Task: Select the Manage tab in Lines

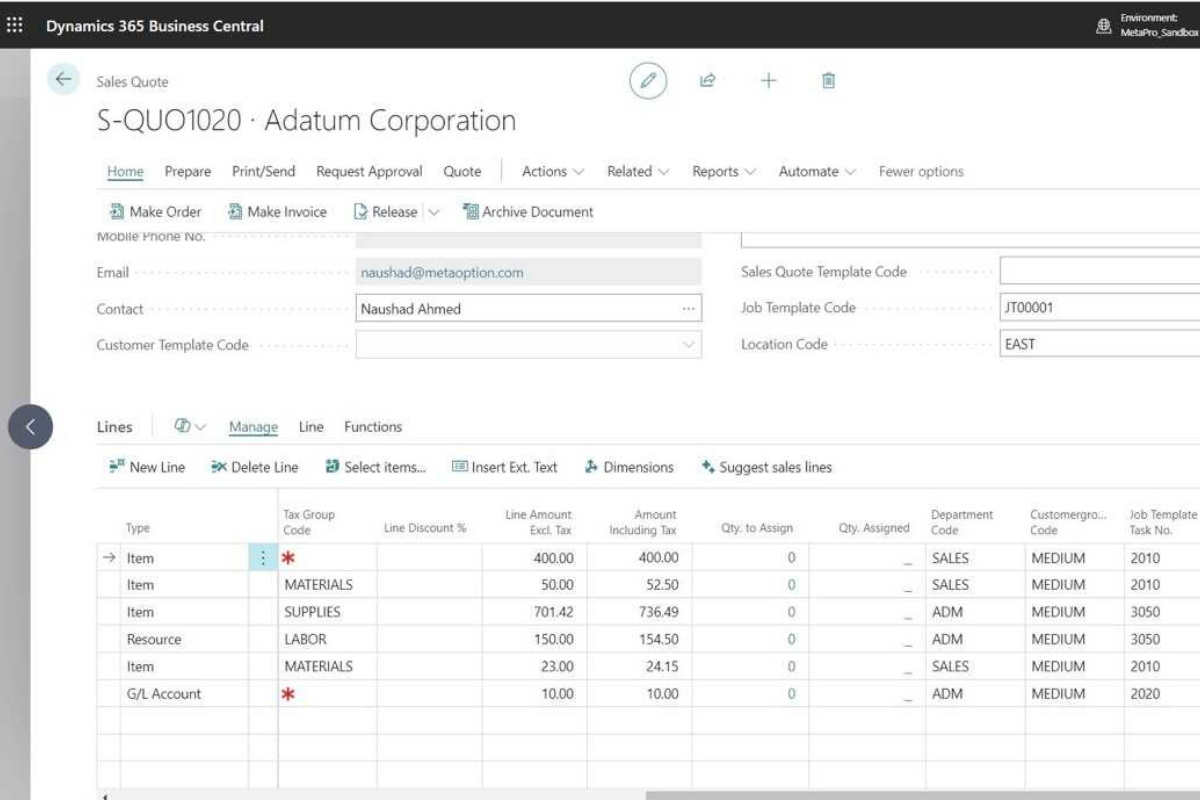Action: click(x=253, y=427)
